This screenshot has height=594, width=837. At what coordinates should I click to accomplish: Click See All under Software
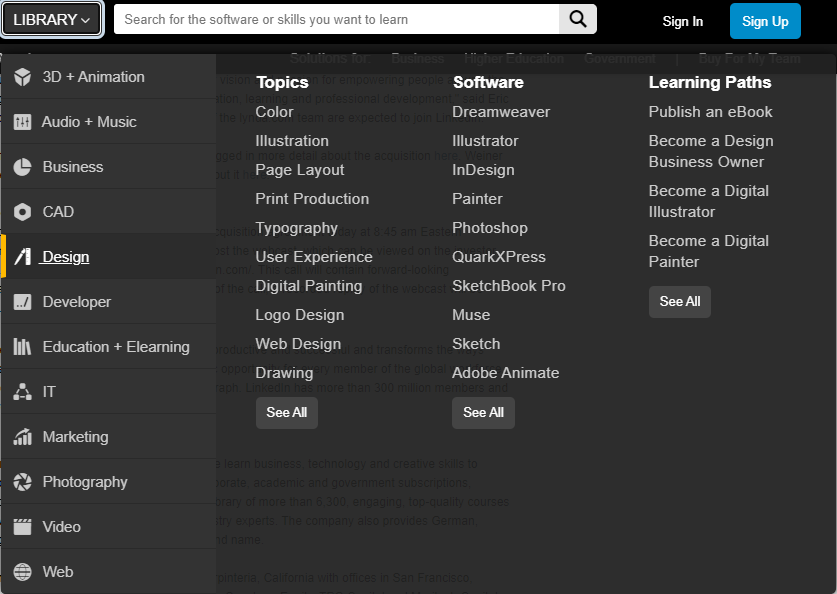tap(483, 413)
